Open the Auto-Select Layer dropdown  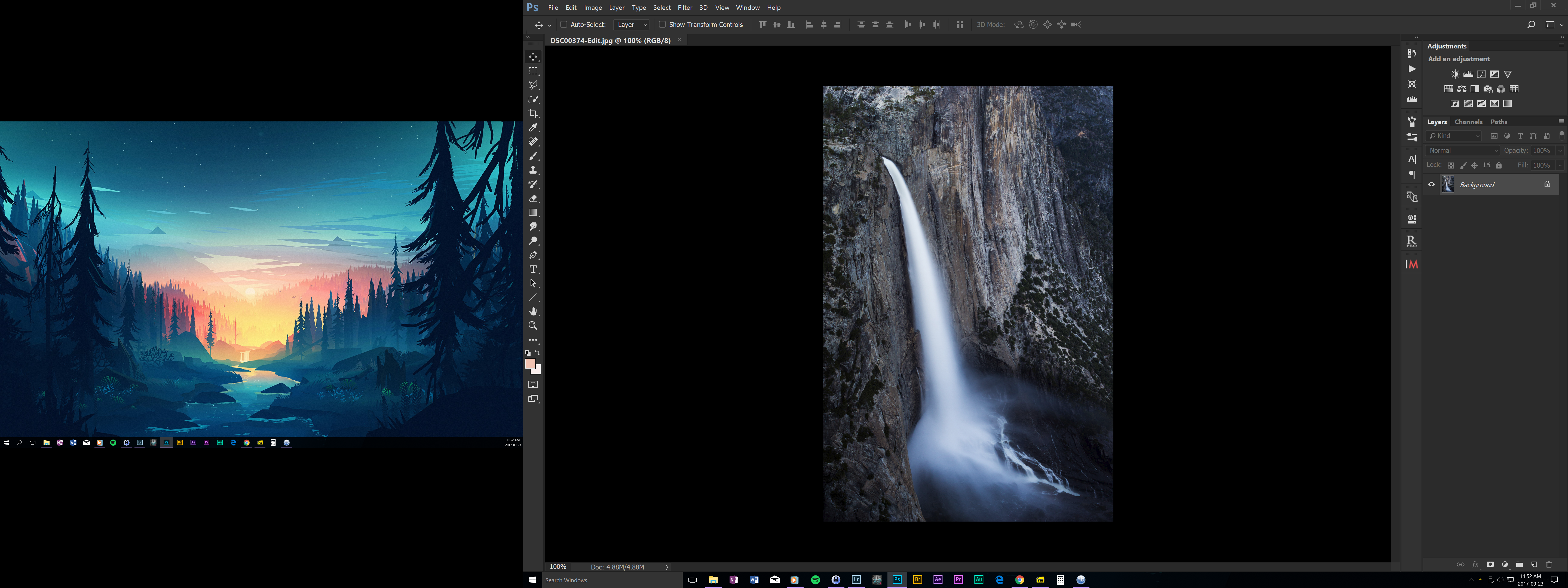(x=632, y=24)
